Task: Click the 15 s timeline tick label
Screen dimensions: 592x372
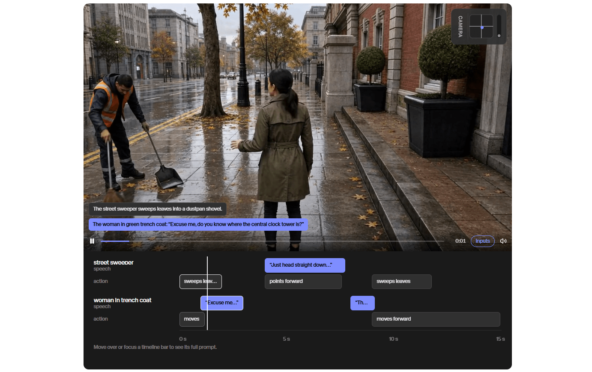Action: click(x=501, y=339)
